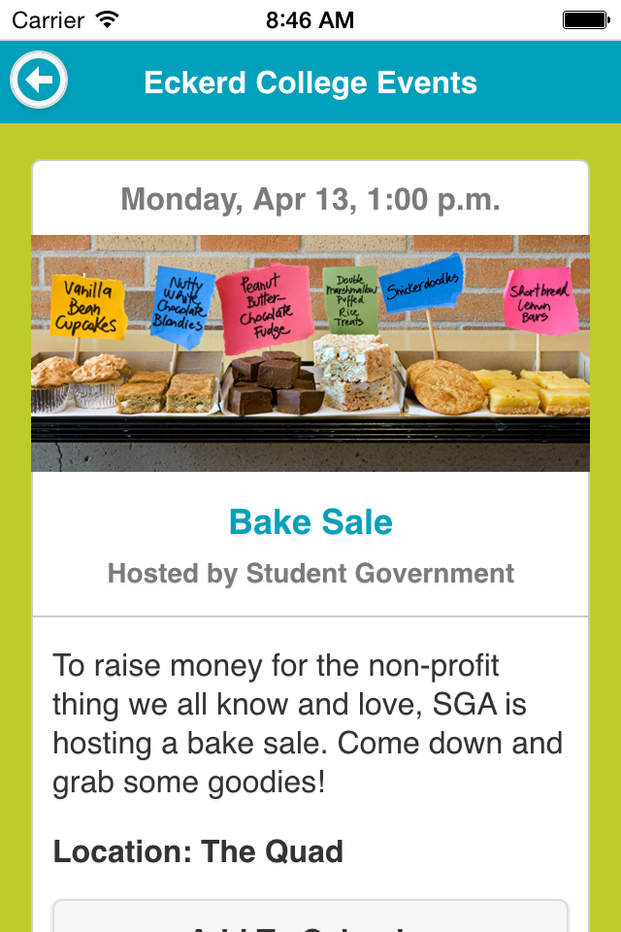Select the Monday, Apr 13 date heading

click(310, 199)
